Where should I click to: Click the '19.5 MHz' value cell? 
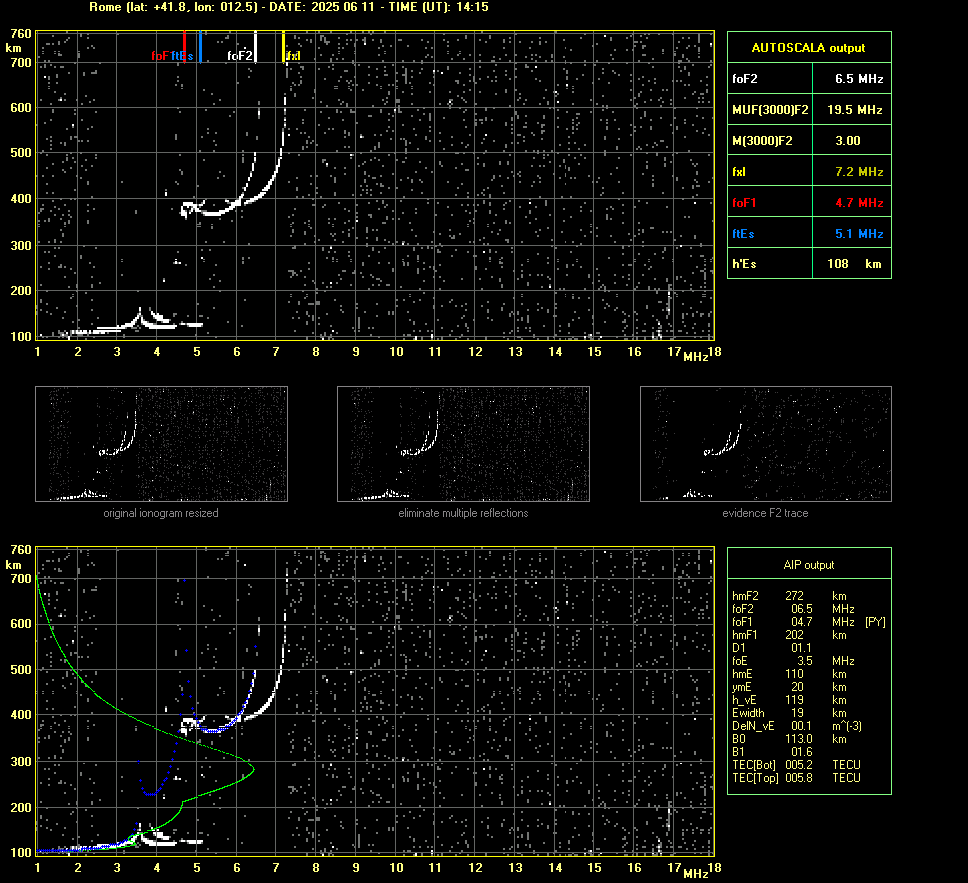[x=852, y=110]
